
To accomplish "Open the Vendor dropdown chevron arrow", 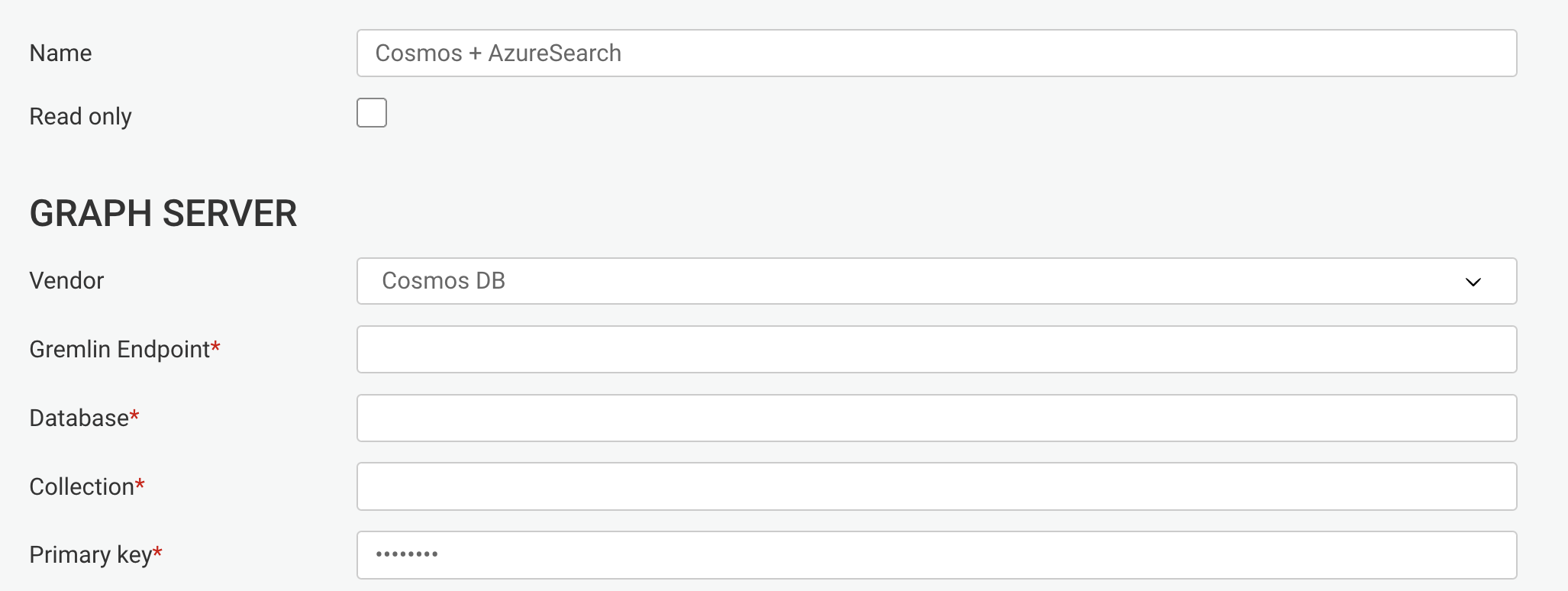I will (x=1473, y=282).
